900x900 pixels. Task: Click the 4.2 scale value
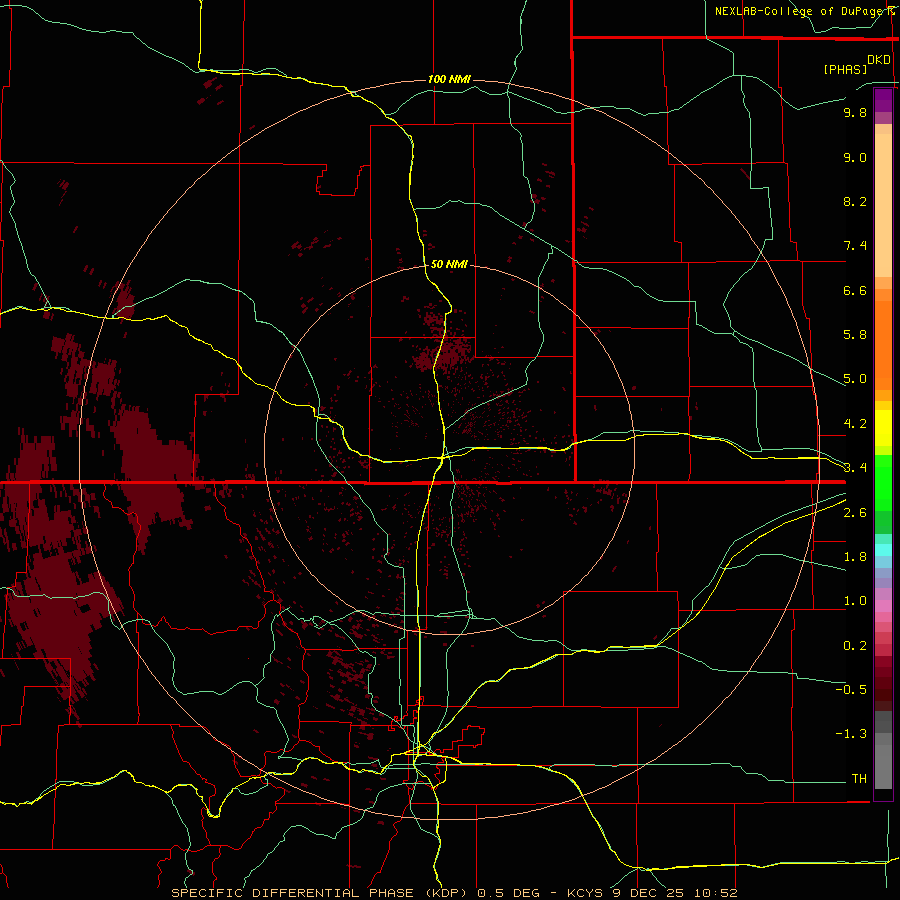pyautogui.click(x=855, y=424)
